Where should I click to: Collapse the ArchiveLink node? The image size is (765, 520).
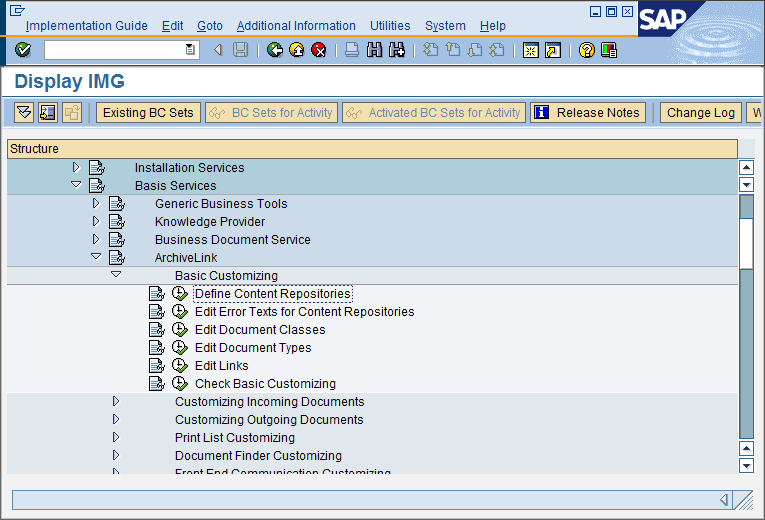point(96,258)
